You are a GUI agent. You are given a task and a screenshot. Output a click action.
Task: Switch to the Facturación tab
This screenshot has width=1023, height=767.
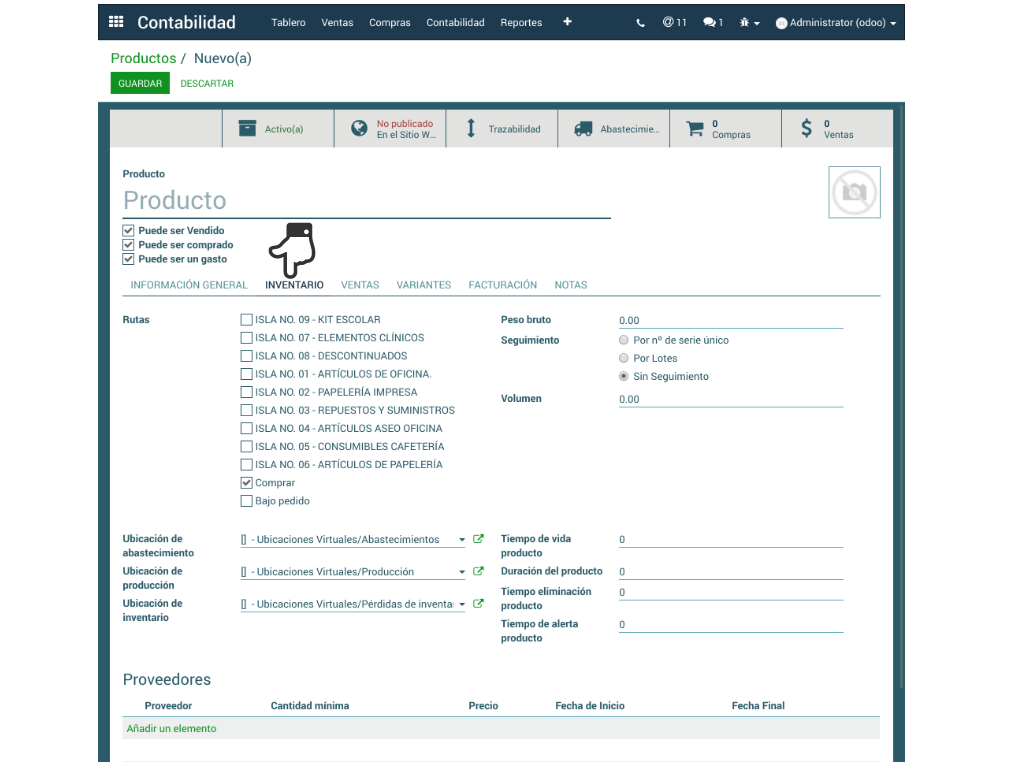click(x=502, y=285)
